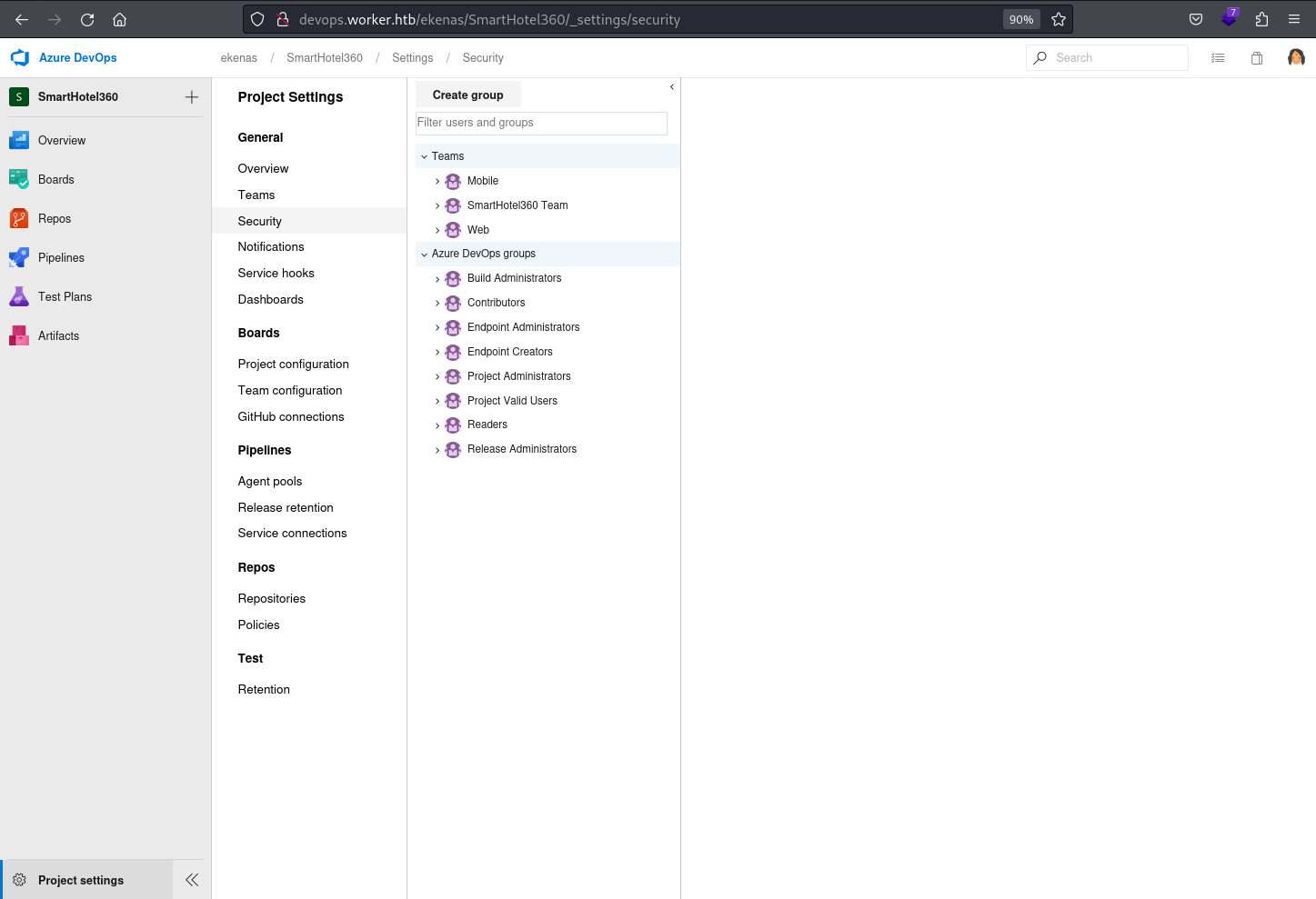Open GitHub connections settings
Screen dimensions: 1316x899
[291, 416]
